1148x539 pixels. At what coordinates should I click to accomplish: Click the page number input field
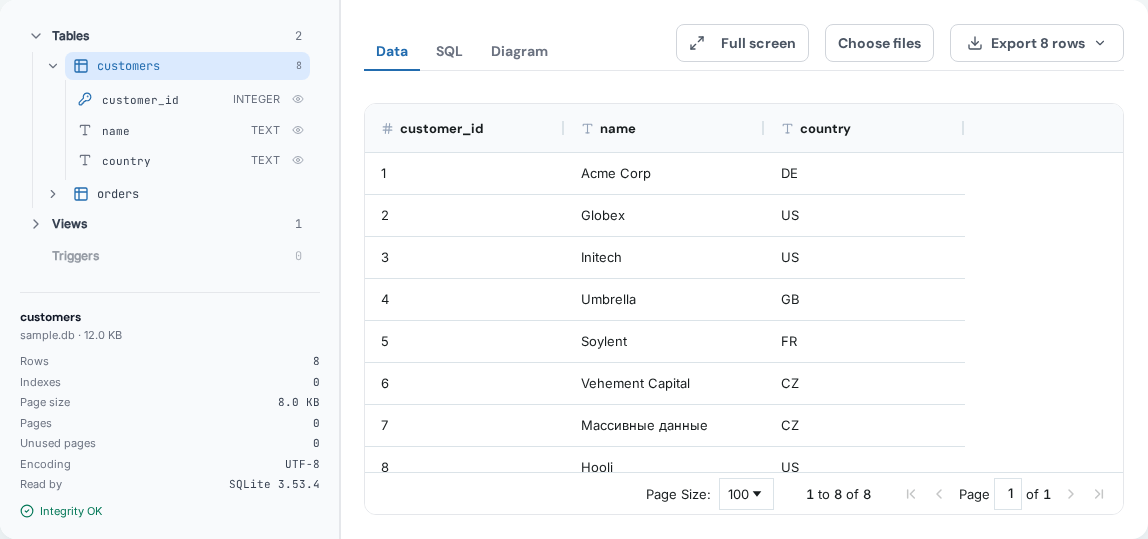(1007, 494)
